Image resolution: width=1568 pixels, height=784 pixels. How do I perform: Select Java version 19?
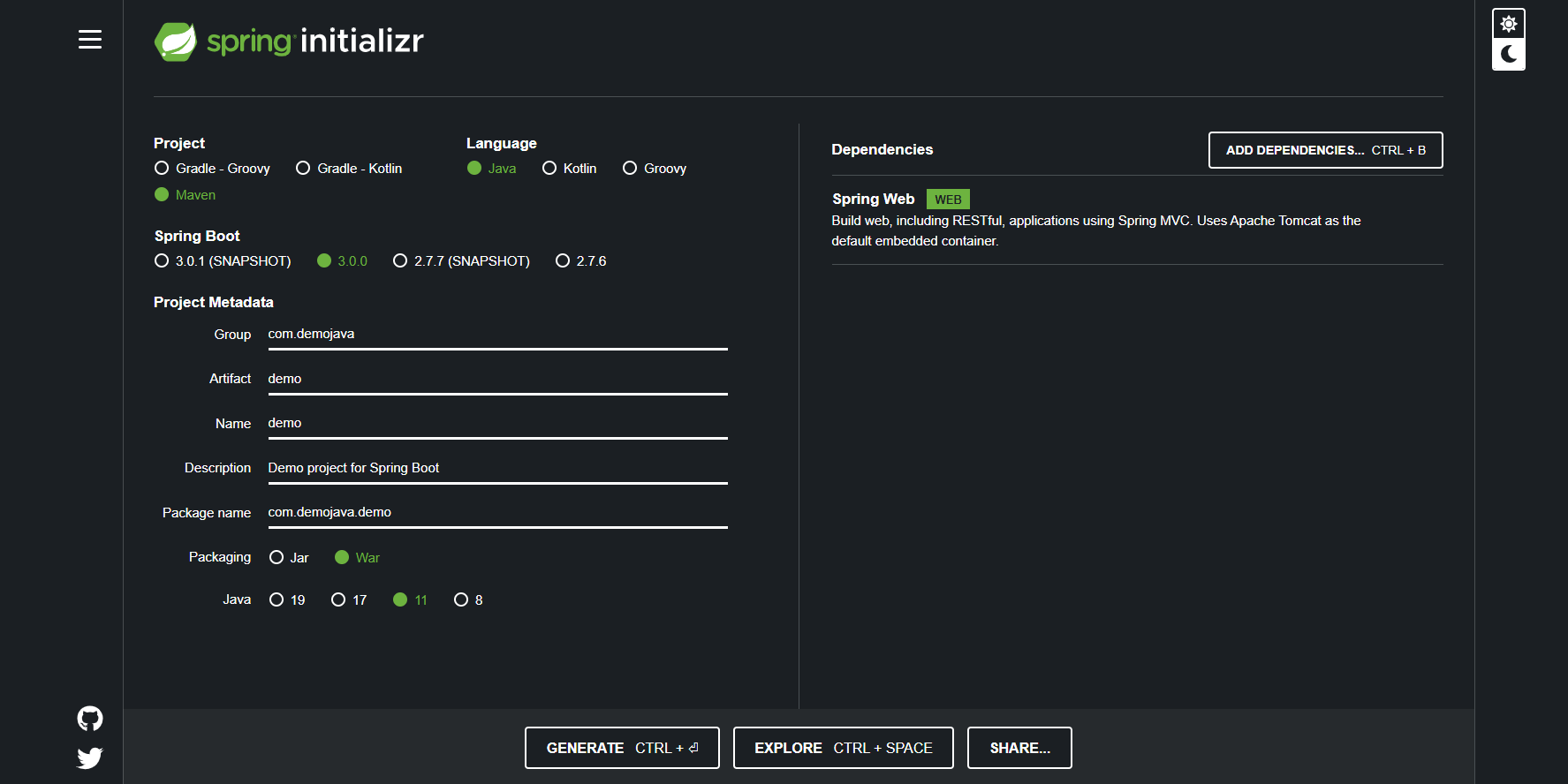(x=287, y=600)
